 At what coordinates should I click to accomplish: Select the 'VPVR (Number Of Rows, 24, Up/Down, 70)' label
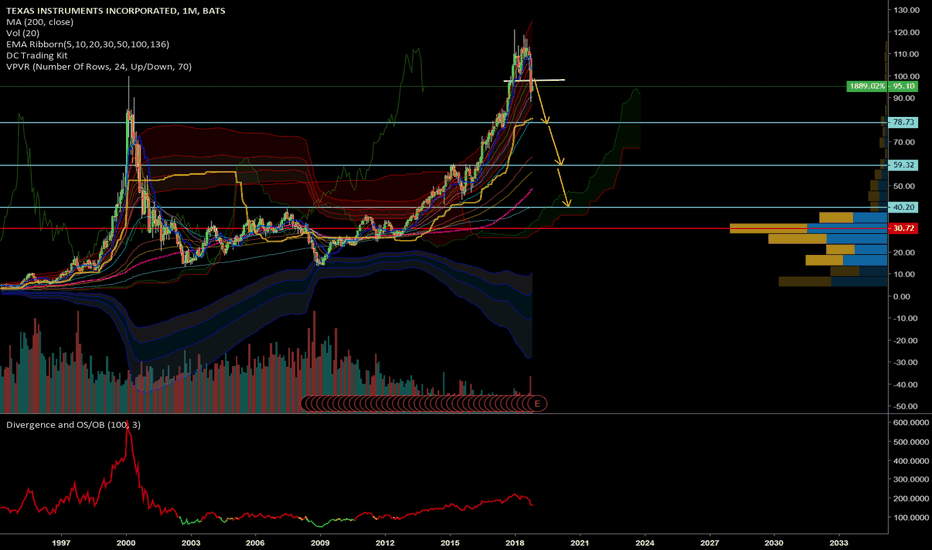coord(99,67)
